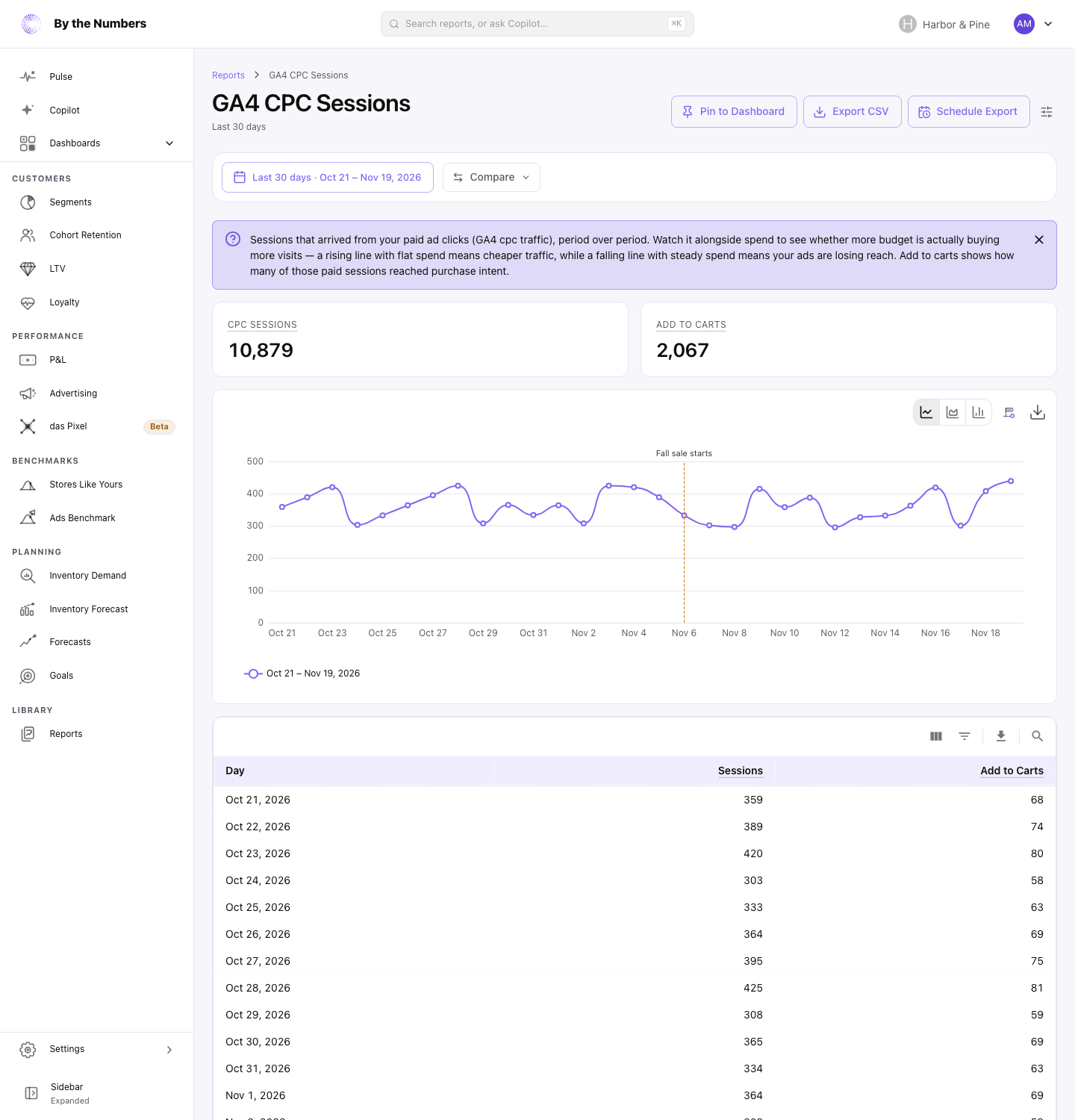This screenshot has height=1120, width=1075.
Task: Sort table by Sessions column
Action: click(741, 771)
